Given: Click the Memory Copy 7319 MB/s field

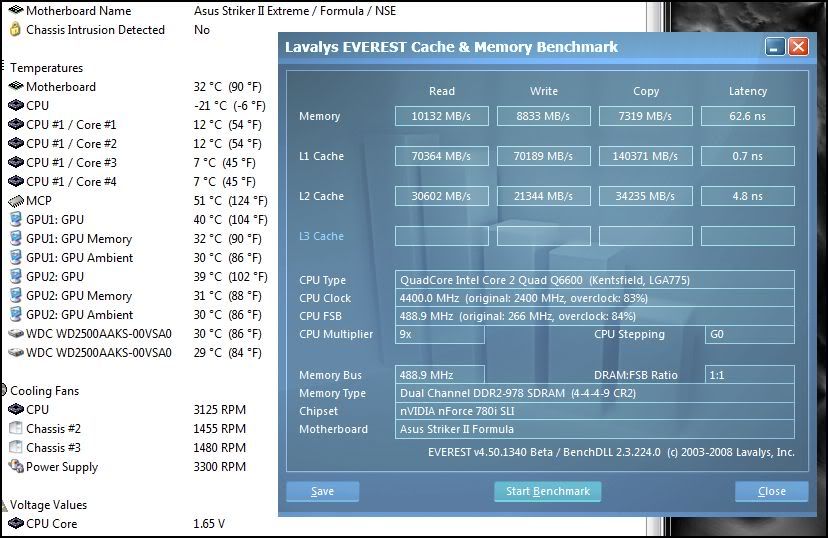Looking at the screenshot, I should click(x=645, y=116).
